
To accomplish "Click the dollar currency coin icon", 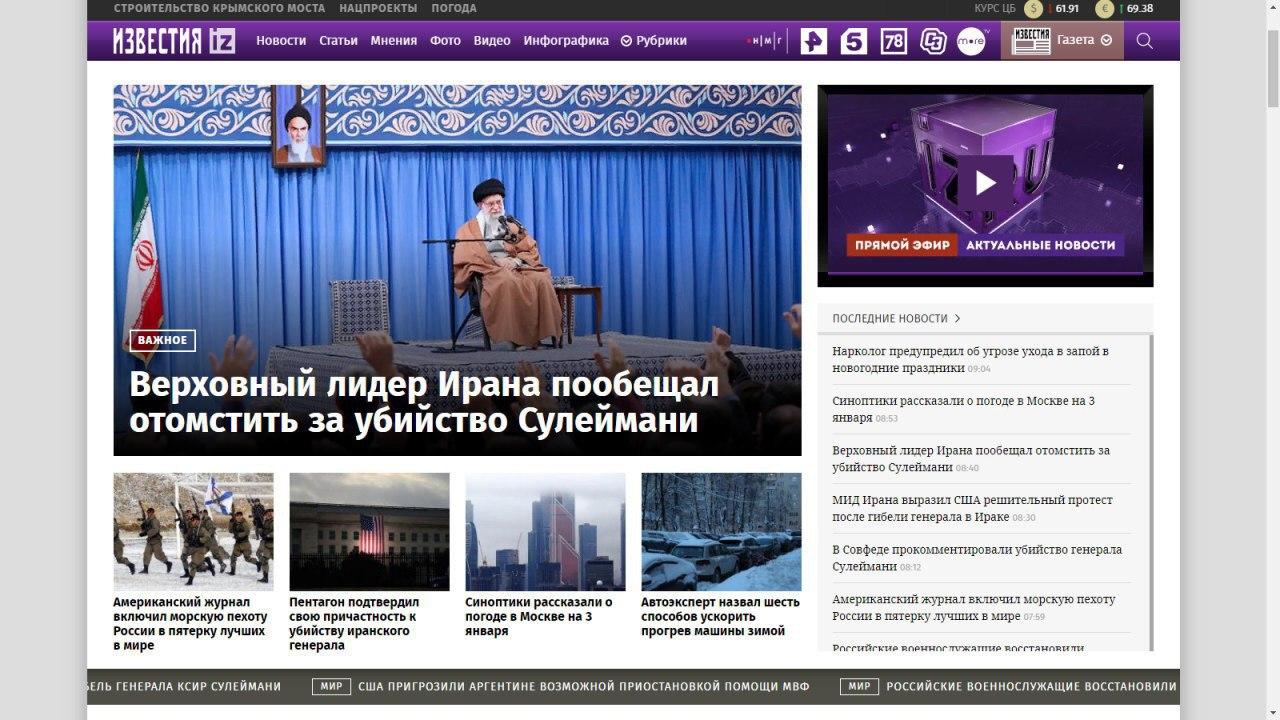I will pyautogui.click(x=1031, y=10).
